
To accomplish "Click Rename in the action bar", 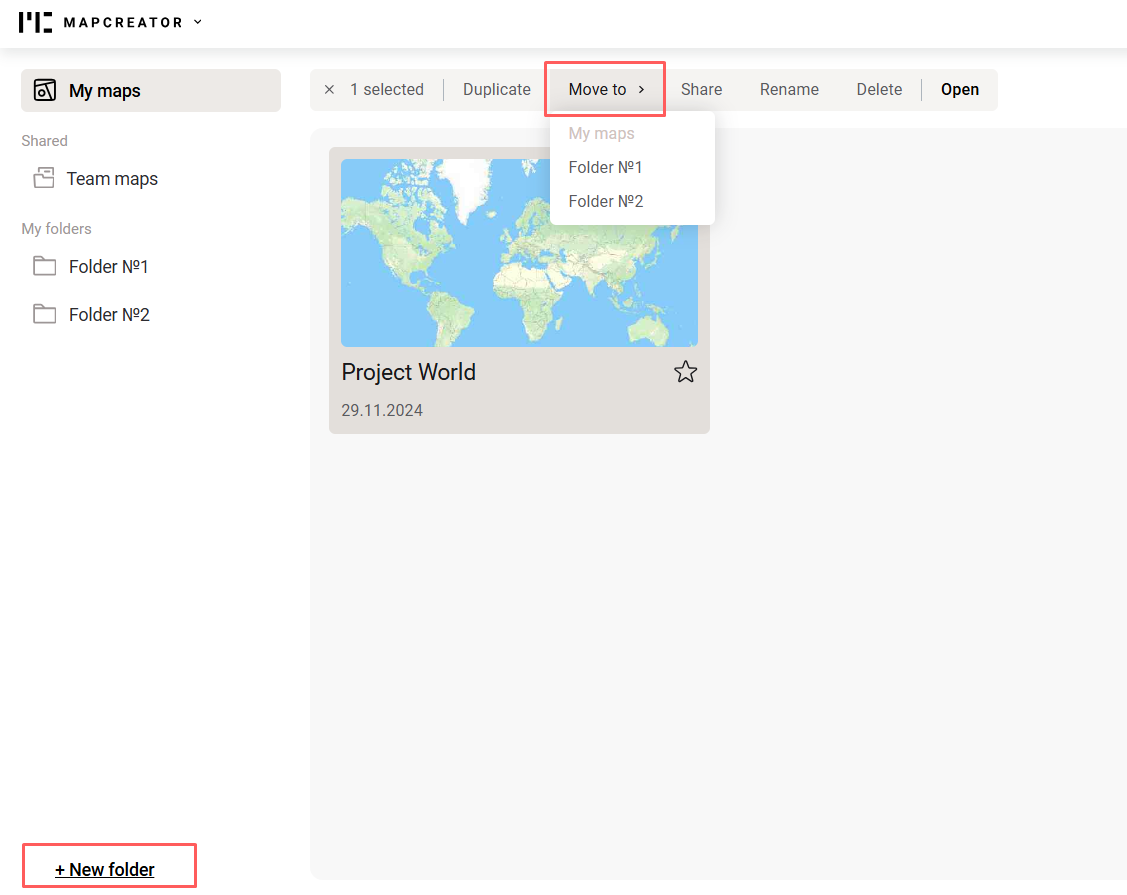I will [x=789, y=89].
